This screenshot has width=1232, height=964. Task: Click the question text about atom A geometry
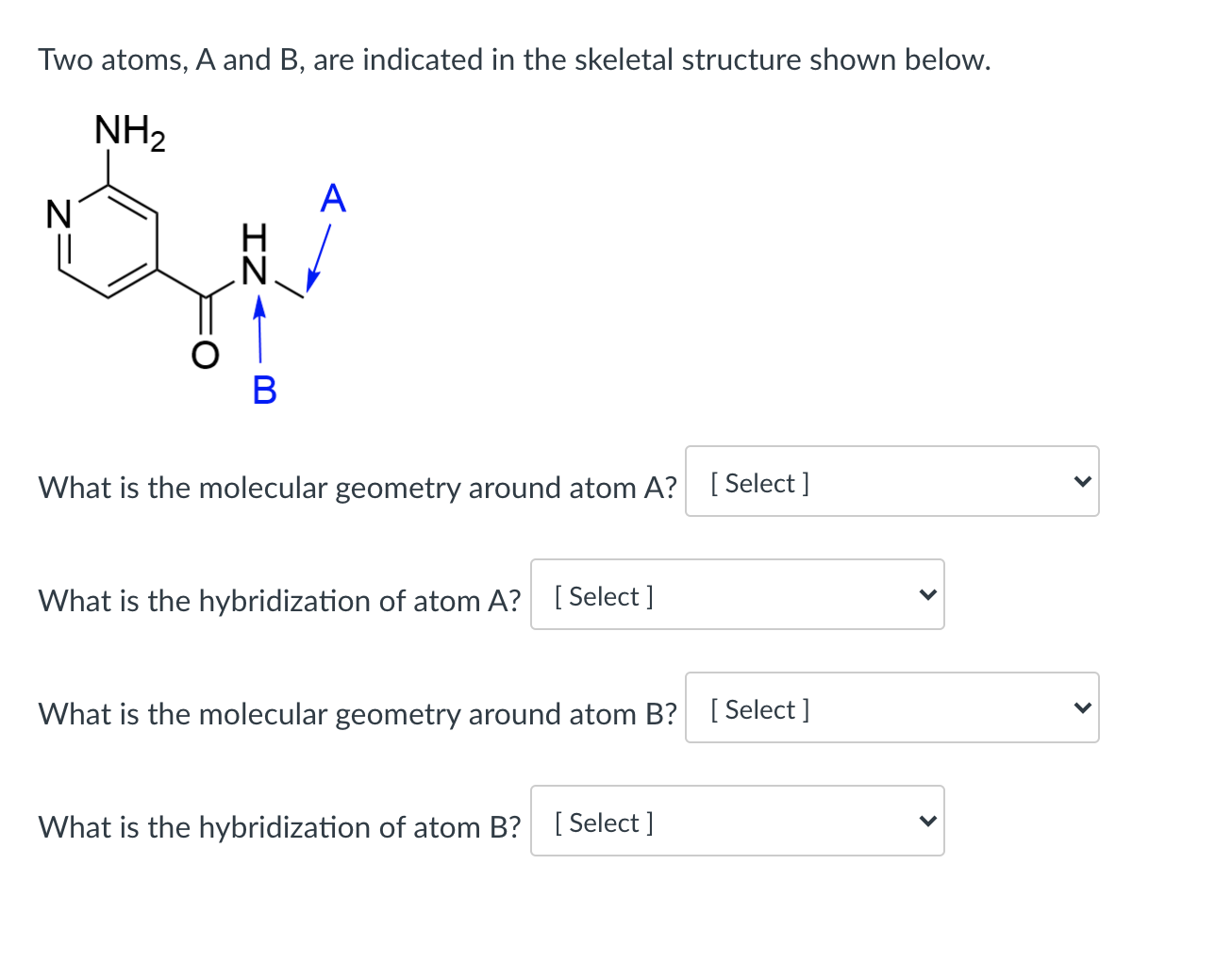357,488
